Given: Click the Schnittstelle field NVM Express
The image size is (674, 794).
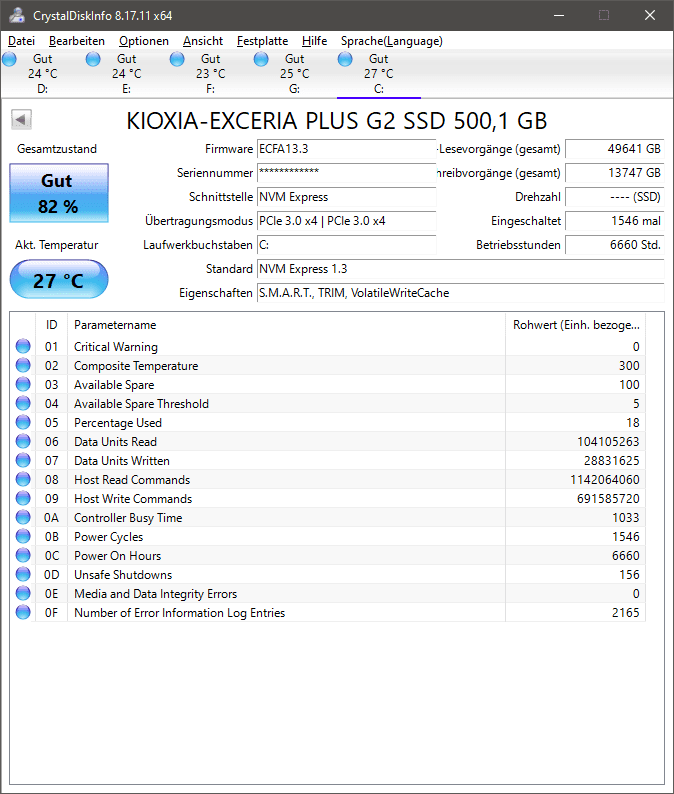Looking at the screenshot, I should click(x=346, y=197).
